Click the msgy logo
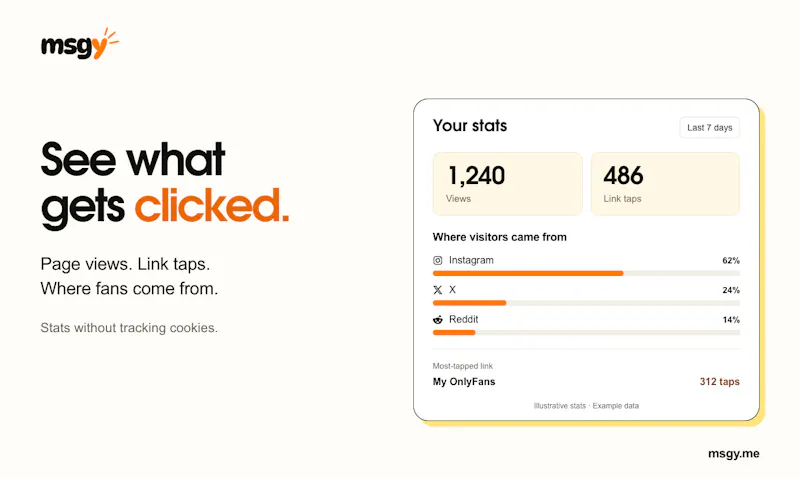The height and width of the screenshot is (479, 800). click(x=80, y=44)
